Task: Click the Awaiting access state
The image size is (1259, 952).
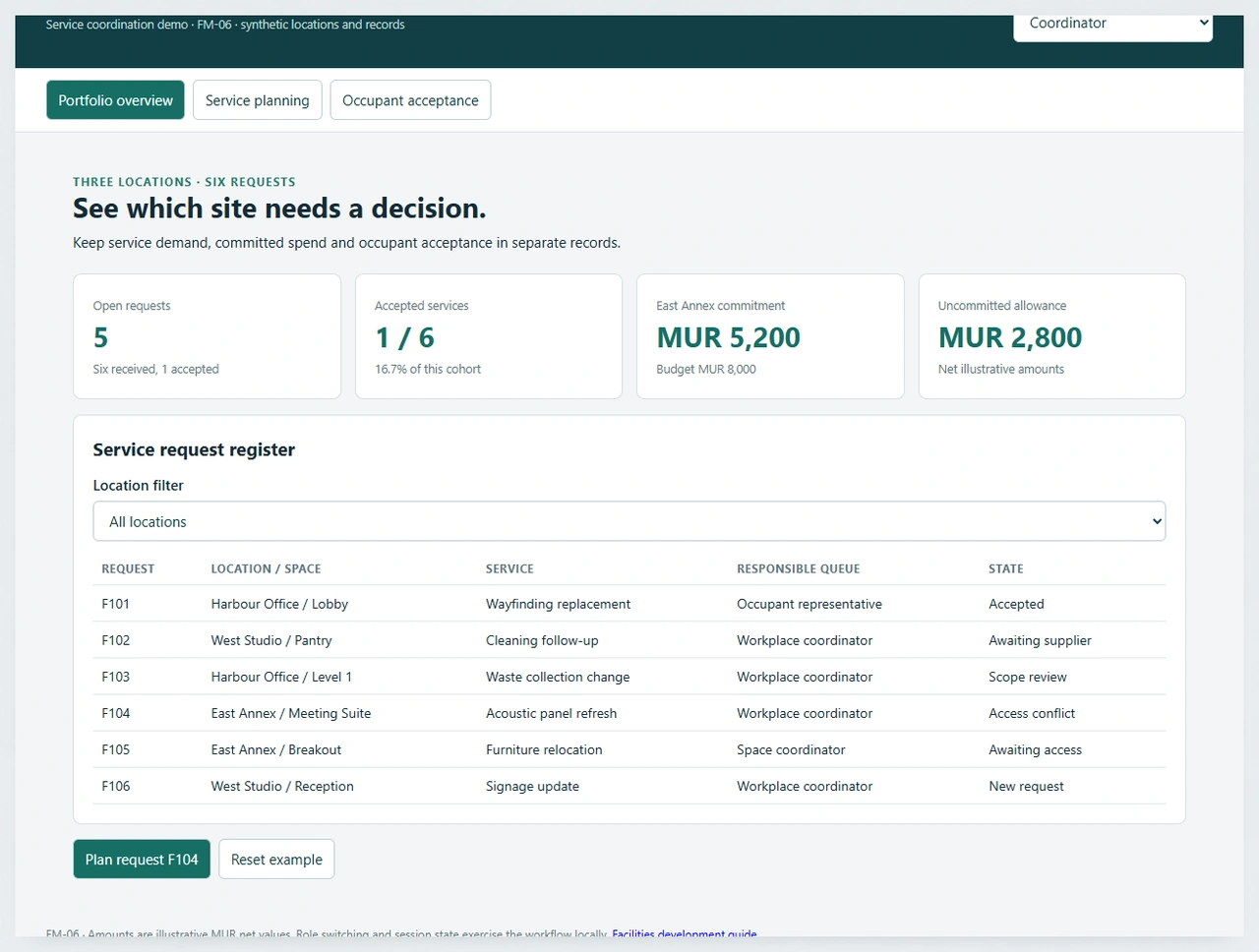Action: click(1035, 749)
